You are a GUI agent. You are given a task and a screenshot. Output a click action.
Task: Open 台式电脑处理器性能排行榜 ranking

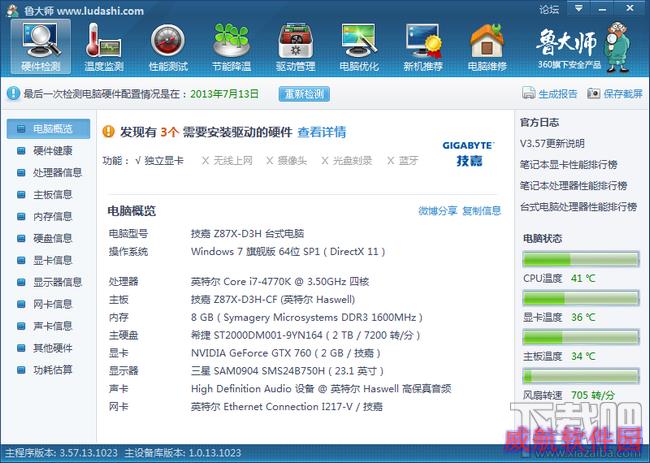(579, 207)
